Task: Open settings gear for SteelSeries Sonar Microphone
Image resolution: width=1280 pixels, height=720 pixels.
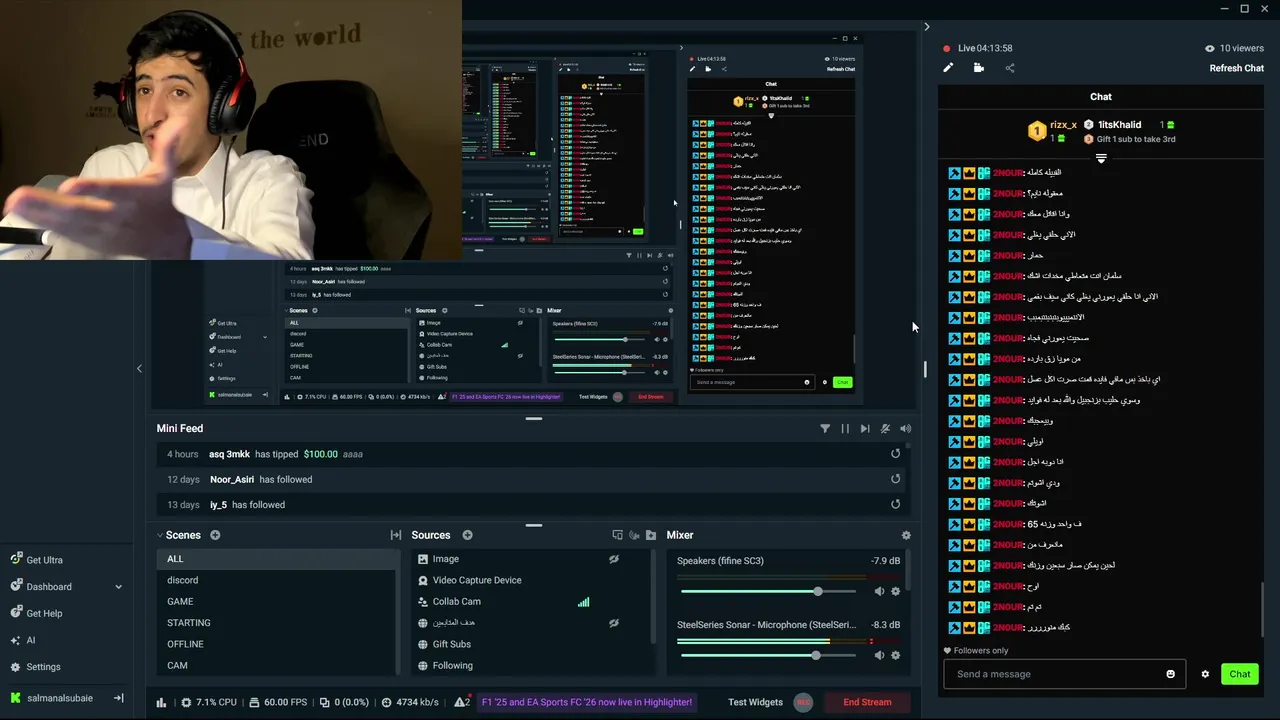Action: tap(895, 655)
